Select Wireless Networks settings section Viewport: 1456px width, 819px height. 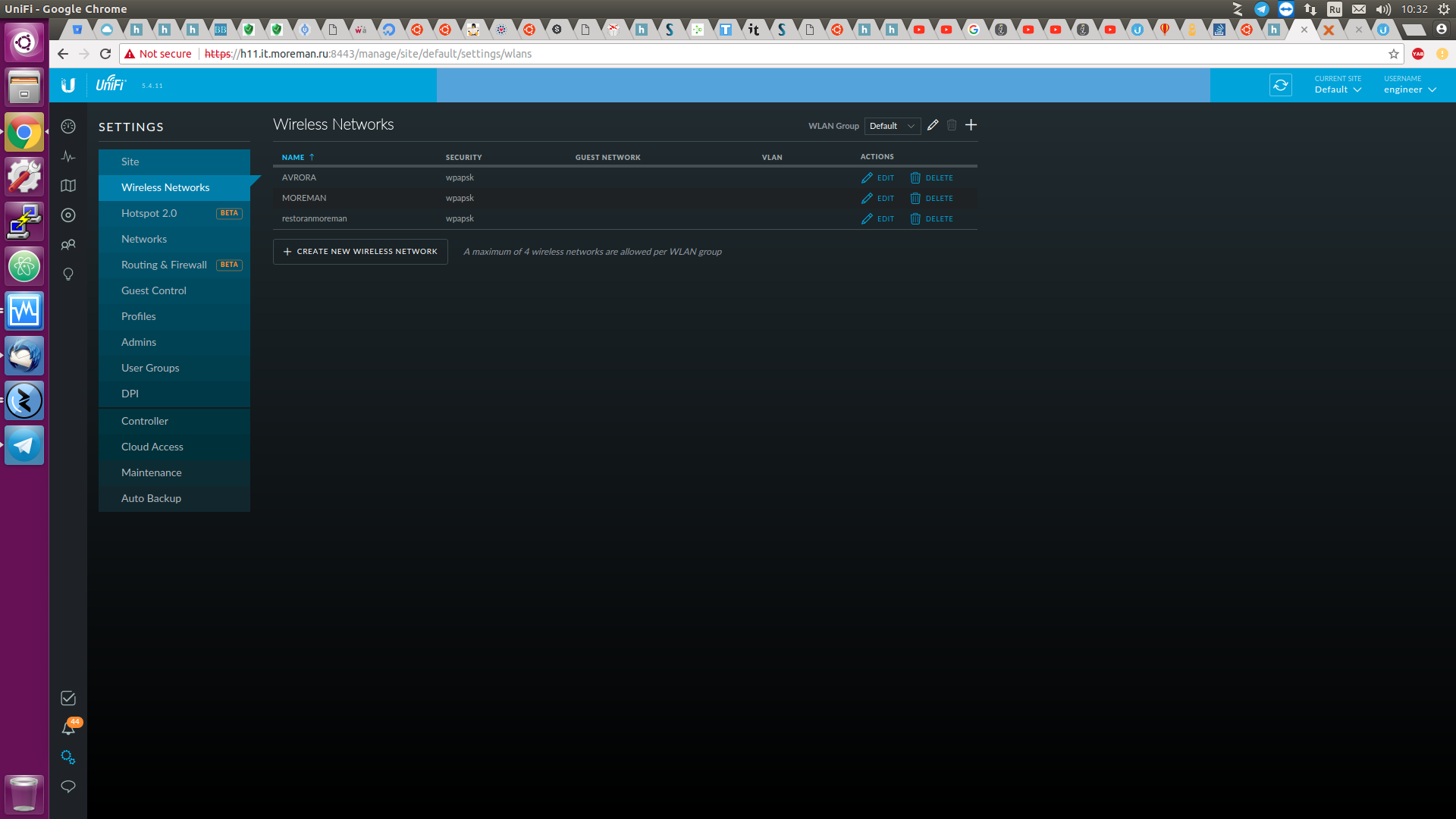tap(174, 187)
